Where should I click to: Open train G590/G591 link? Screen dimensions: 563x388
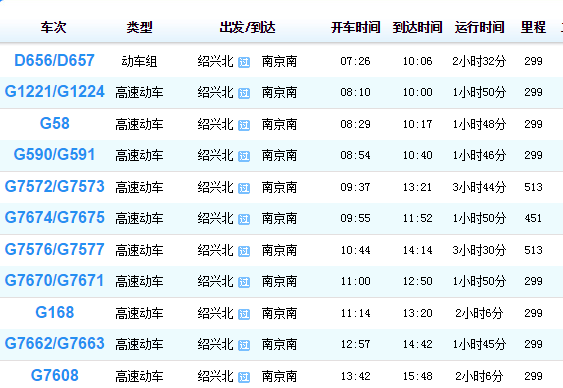54,154
